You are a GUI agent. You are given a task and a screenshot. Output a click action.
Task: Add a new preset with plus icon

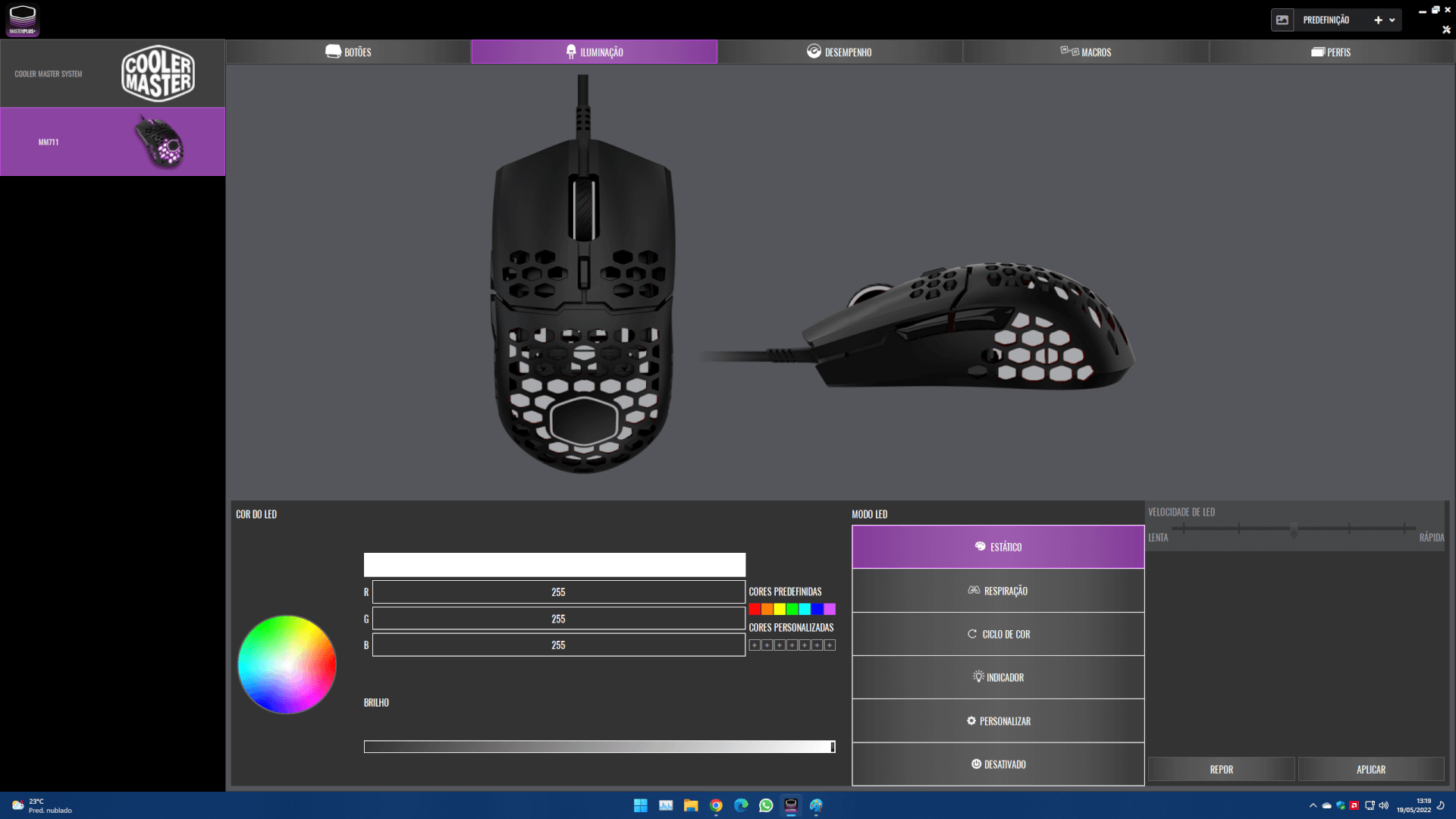tap(1378, 20)
